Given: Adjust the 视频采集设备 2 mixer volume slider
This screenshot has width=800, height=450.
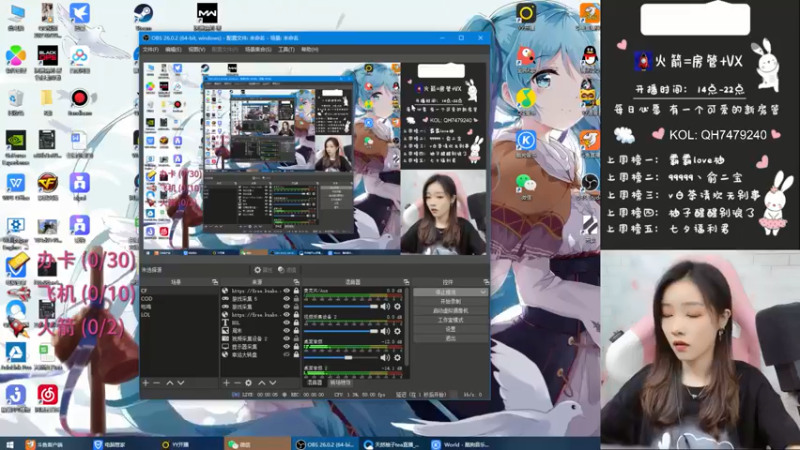Looking at the screenshot, I should [341, 332].
